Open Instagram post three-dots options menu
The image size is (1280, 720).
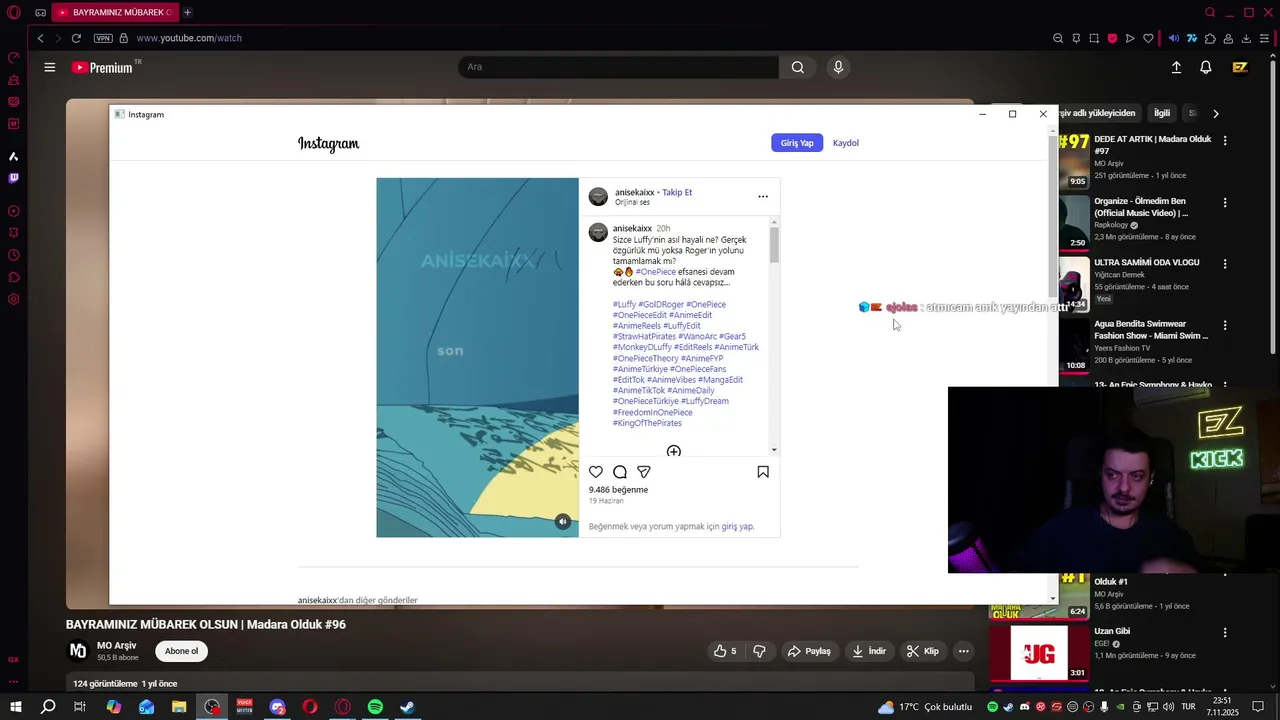pyautogui.click(x=763, y=196)
